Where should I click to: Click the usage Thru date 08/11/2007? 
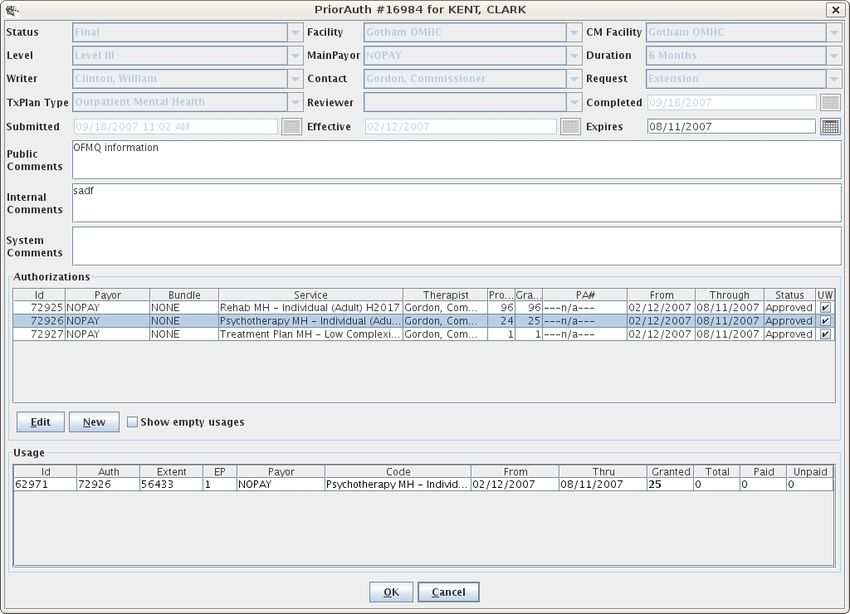coord(603,484)
